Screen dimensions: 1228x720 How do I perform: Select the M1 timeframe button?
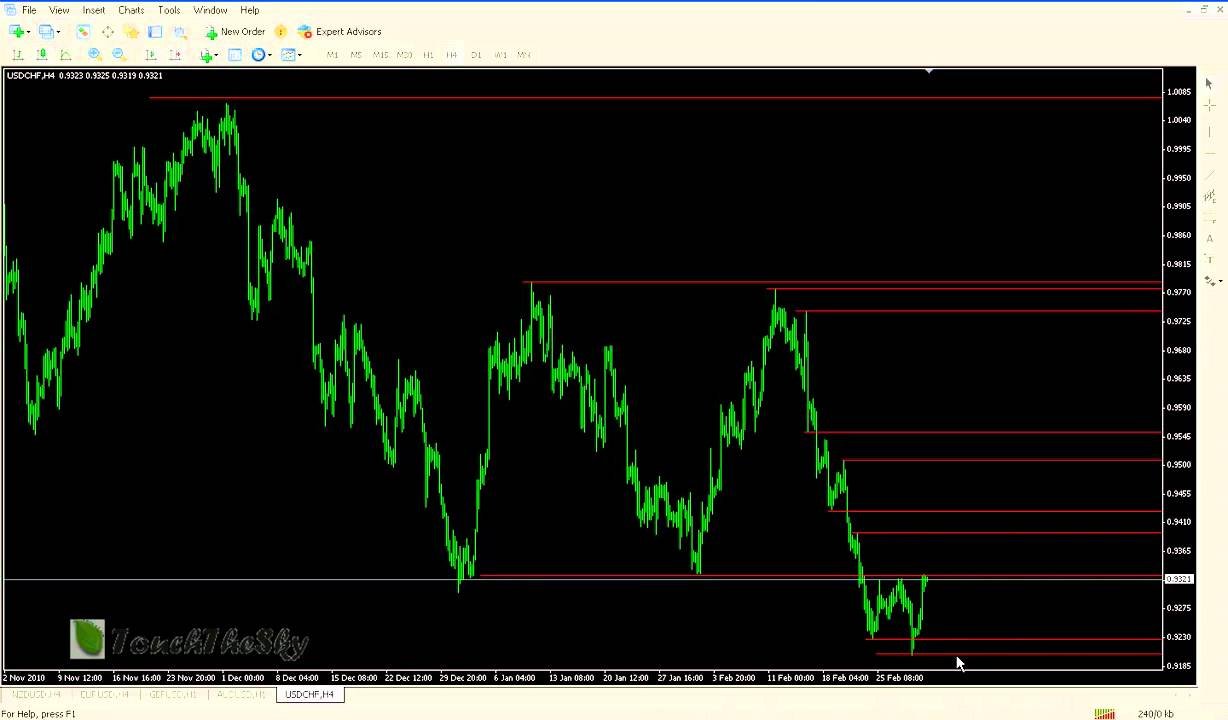(x=332, y=55)
